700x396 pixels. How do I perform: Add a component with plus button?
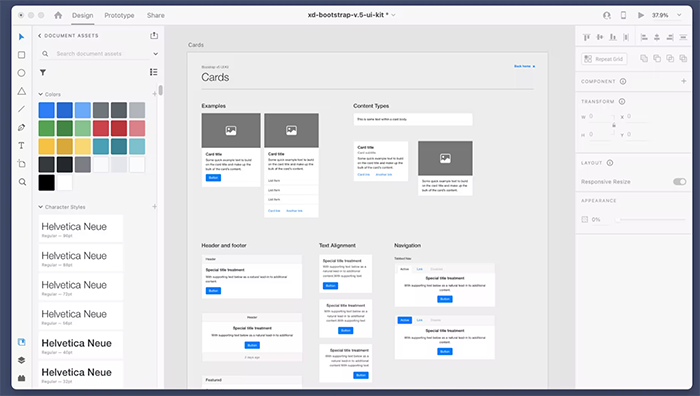point(683,81)
